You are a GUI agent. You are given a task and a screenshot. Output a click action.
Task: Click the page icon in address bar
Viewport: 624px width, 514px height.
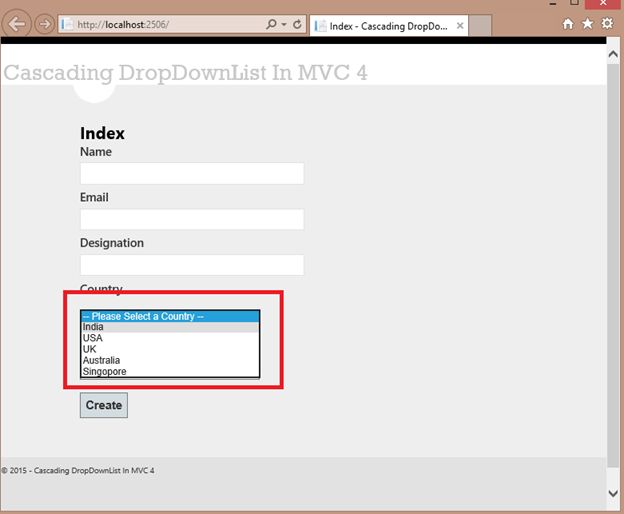[67, 24]
